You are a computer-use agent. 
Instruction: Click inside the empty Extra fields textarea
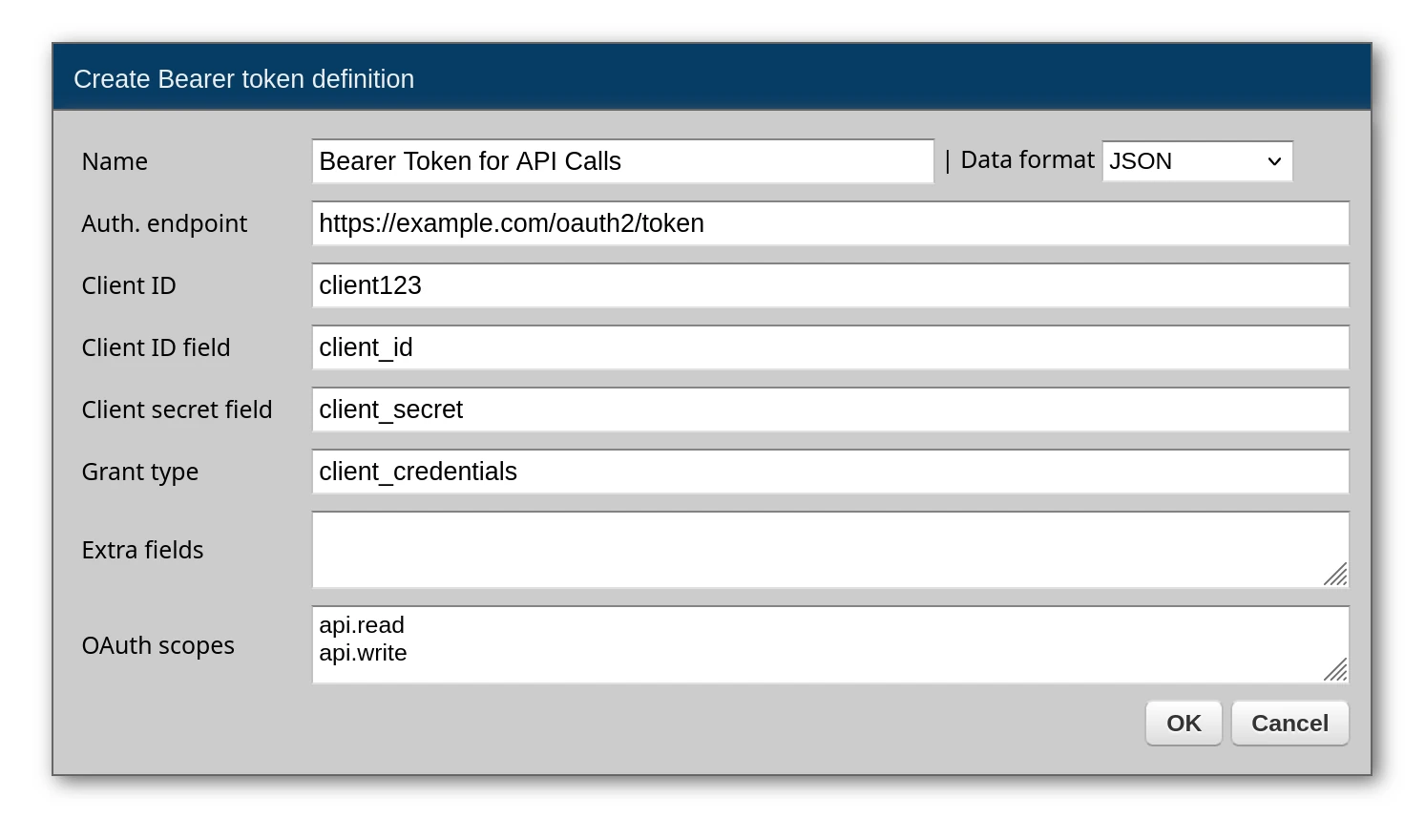tap(821, 550)
